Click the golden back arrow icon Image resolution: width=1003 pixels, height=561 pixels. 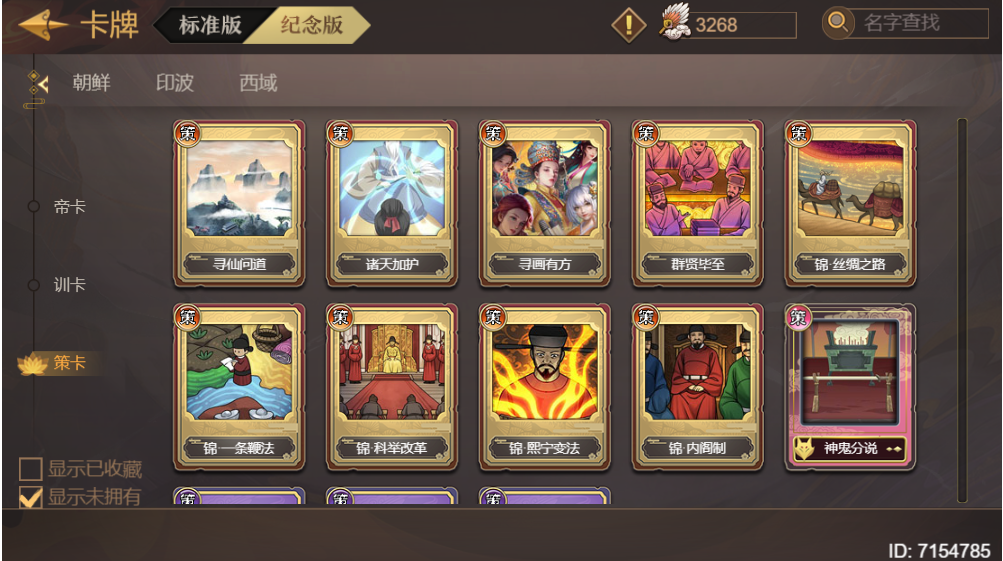pos(42,26)
